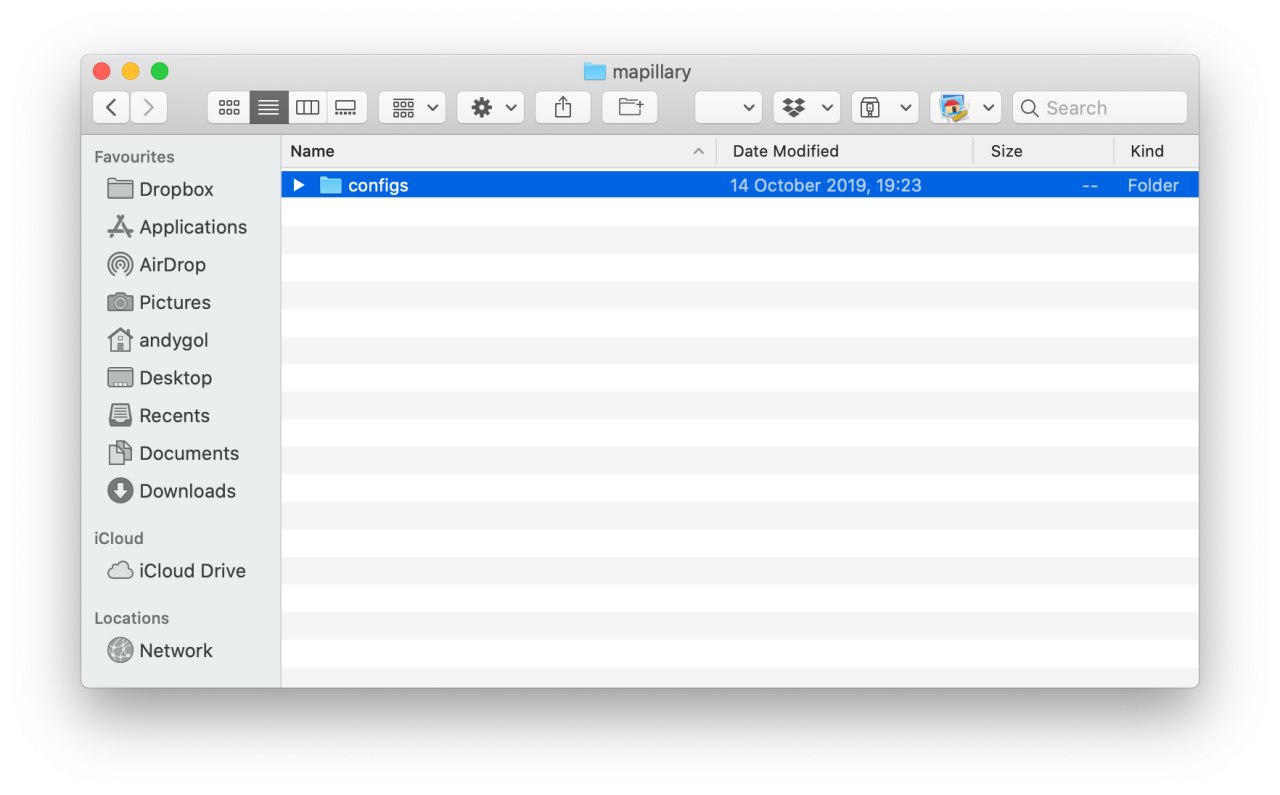Viewport: 1280px width, 795px height.
Task: Click the configs folder icon
Action: coord(330,185)
